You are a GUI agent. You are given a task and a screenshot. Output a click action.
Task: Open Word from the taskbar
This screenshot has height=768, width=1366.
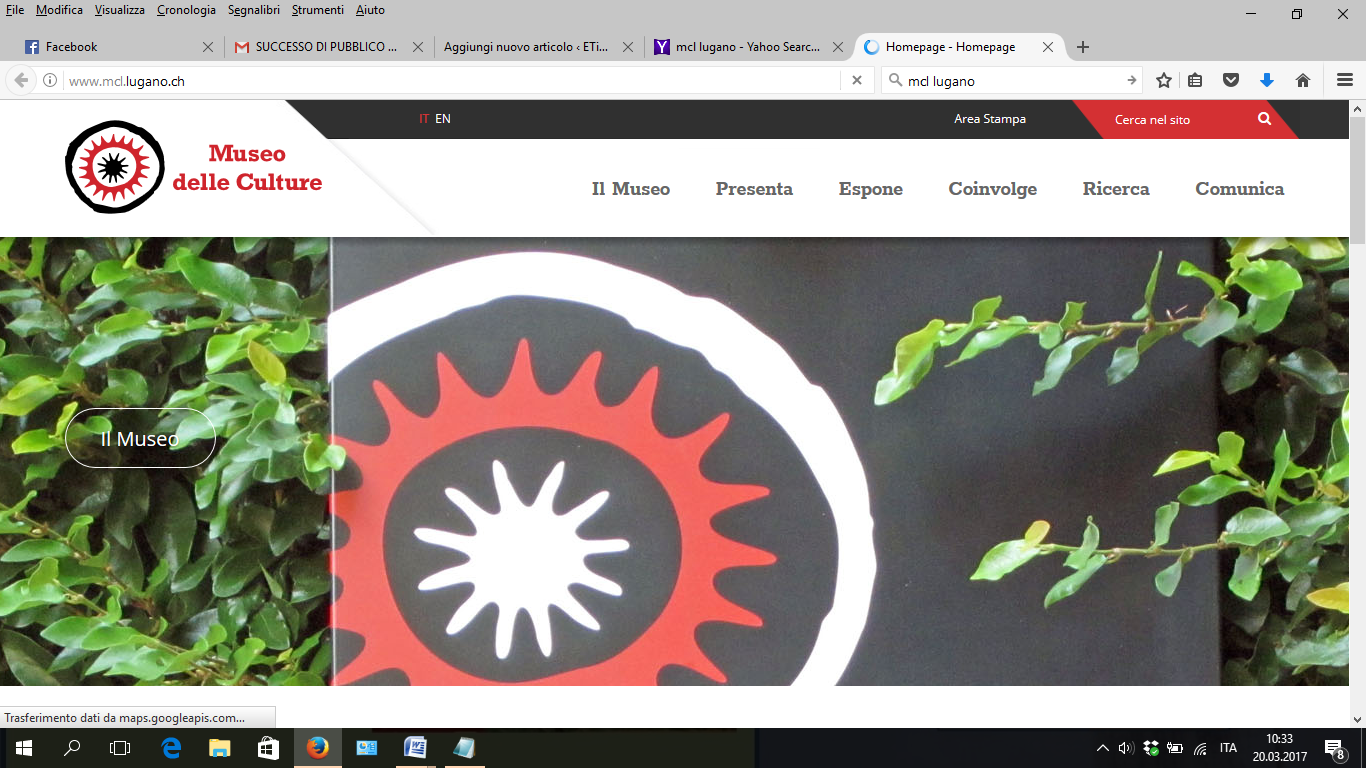pyautogui.click(x=415, y=747)
